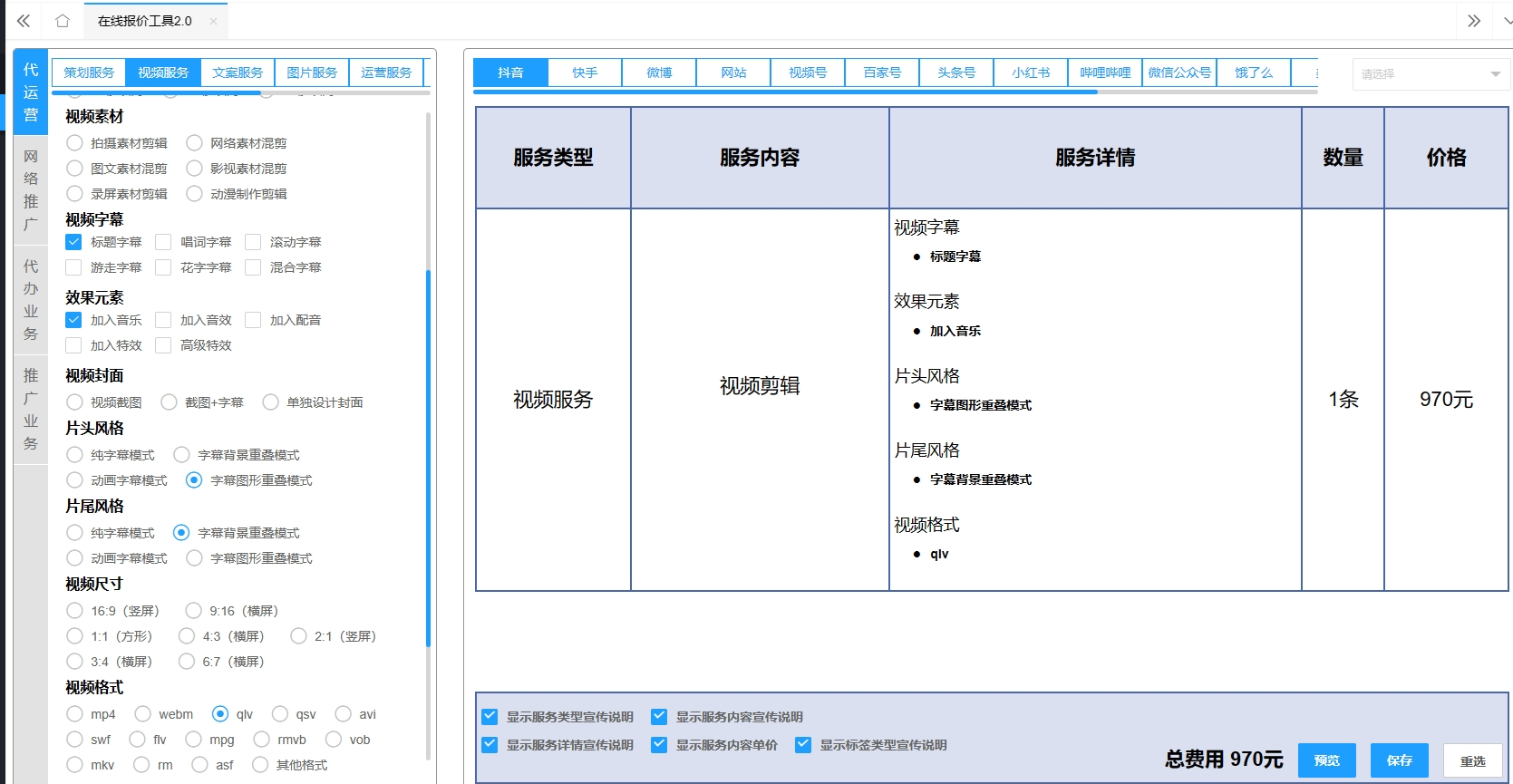
Task: Select the 推广业务 sidebar section
Action: tap(31, 409)
